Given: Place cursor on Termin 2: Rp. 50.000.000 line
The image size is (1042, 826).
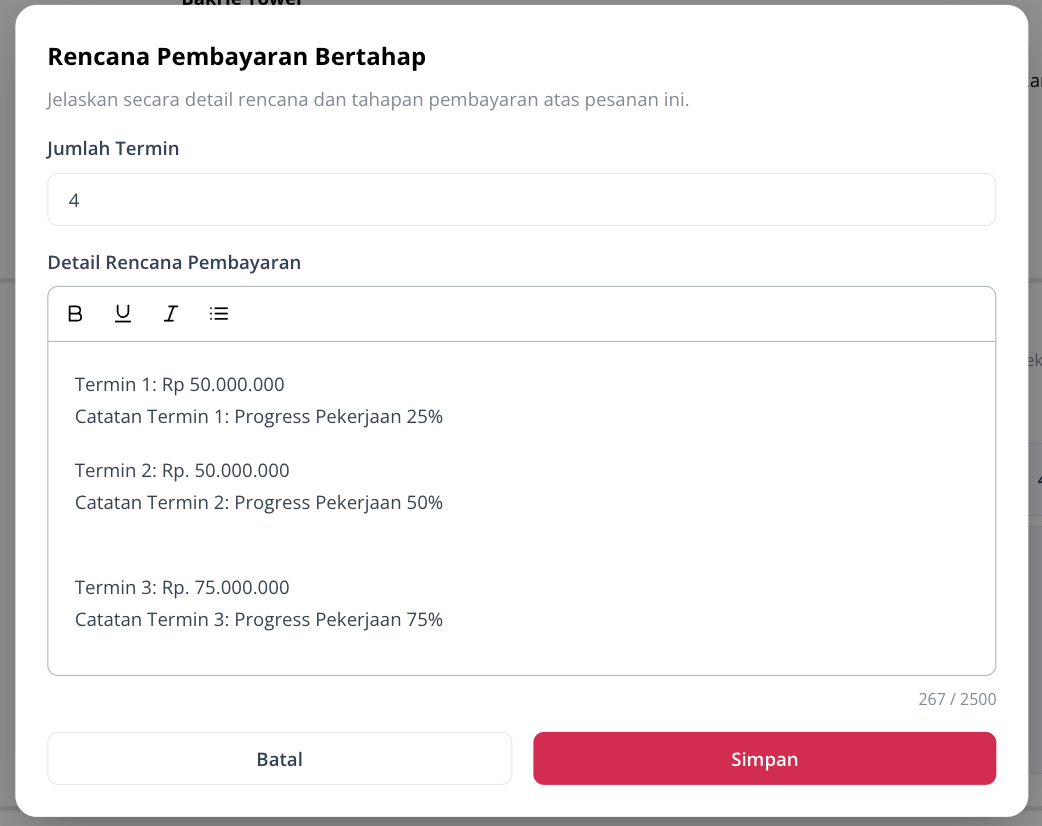Looking at the screenshot, I should [x=182, y=470].
